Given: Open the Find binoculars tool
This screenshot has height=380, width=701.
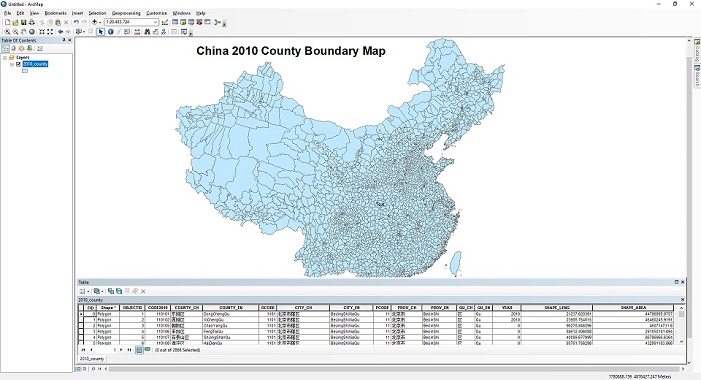Looking at the screenshot, I should click(147, 32).
